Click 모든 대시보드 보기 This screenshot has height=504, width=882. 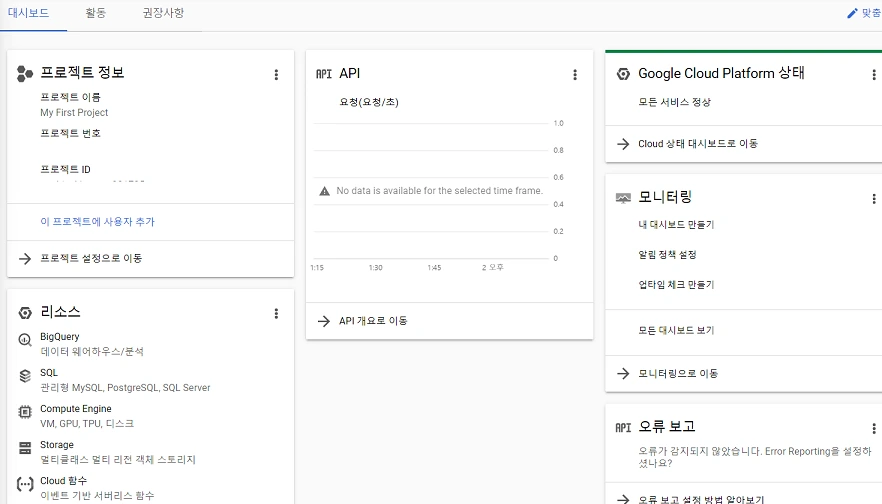(676, 330)
